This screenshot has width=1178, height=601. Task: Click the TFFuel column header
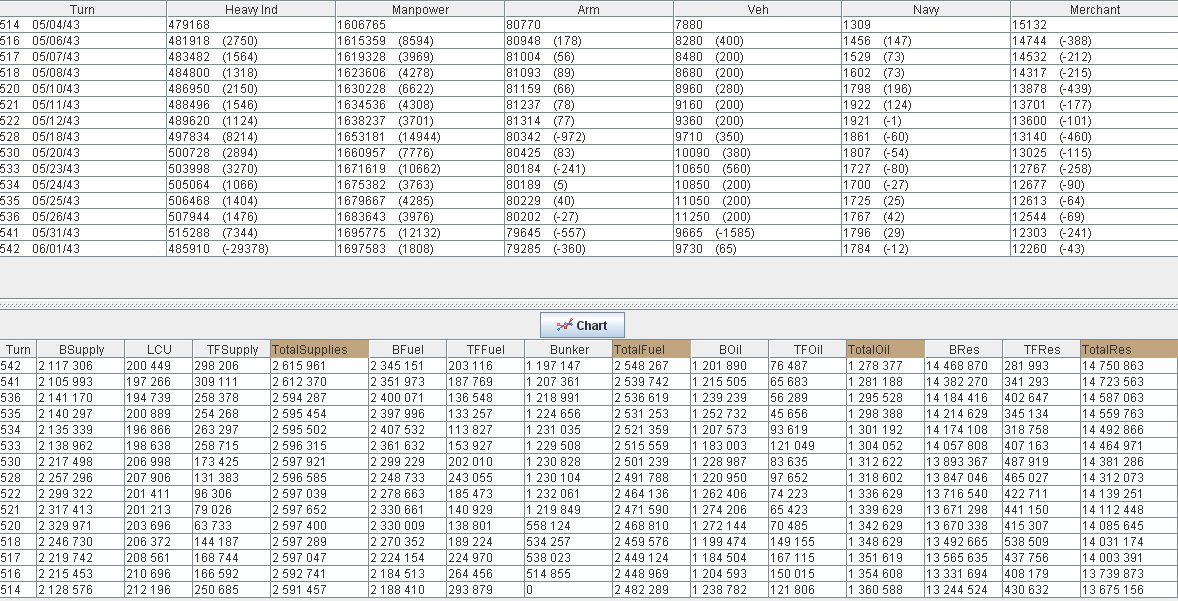point(485,349)
